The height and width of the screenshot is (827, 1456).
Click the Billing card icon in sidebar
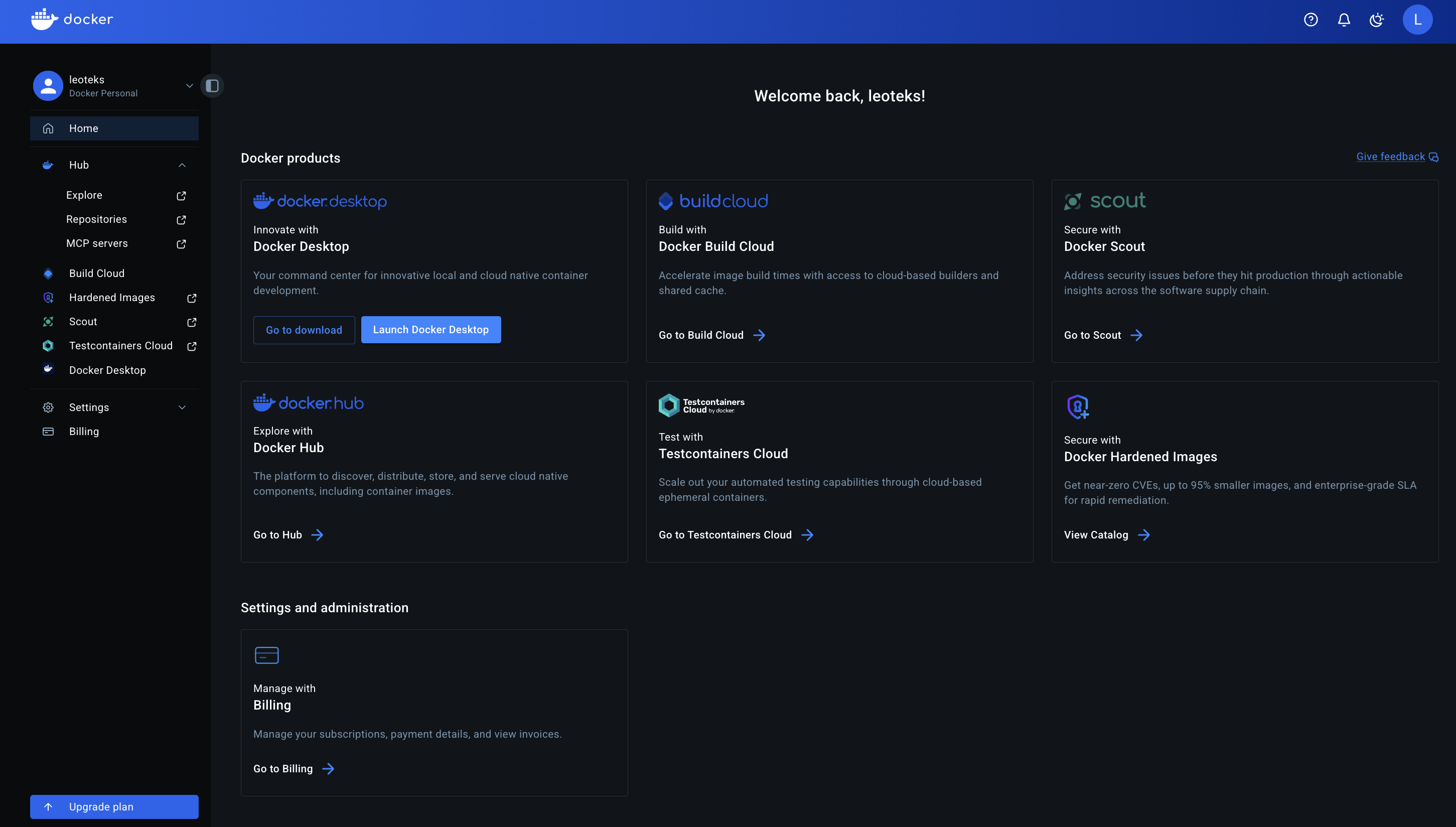[48, 432]
